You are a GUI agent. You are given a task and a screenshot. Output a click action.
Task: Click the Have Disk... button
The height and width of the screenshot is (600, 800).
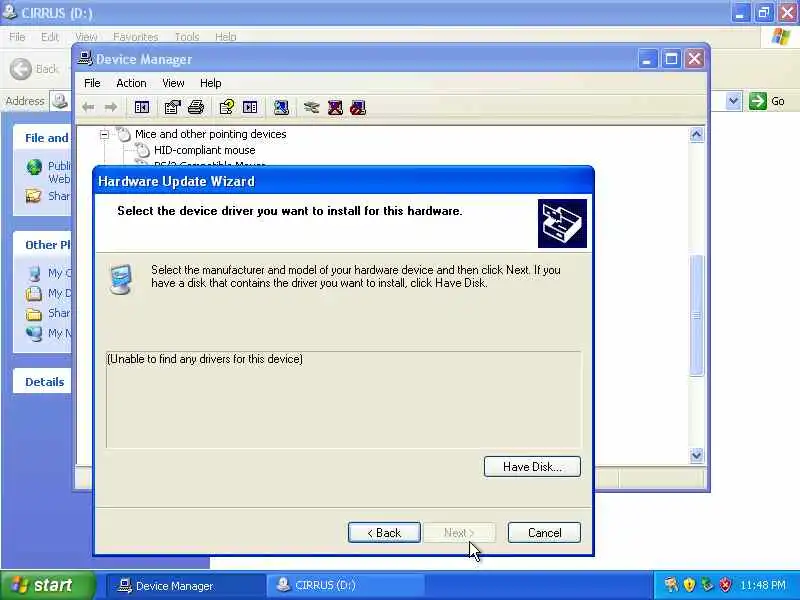pos(532,467)
